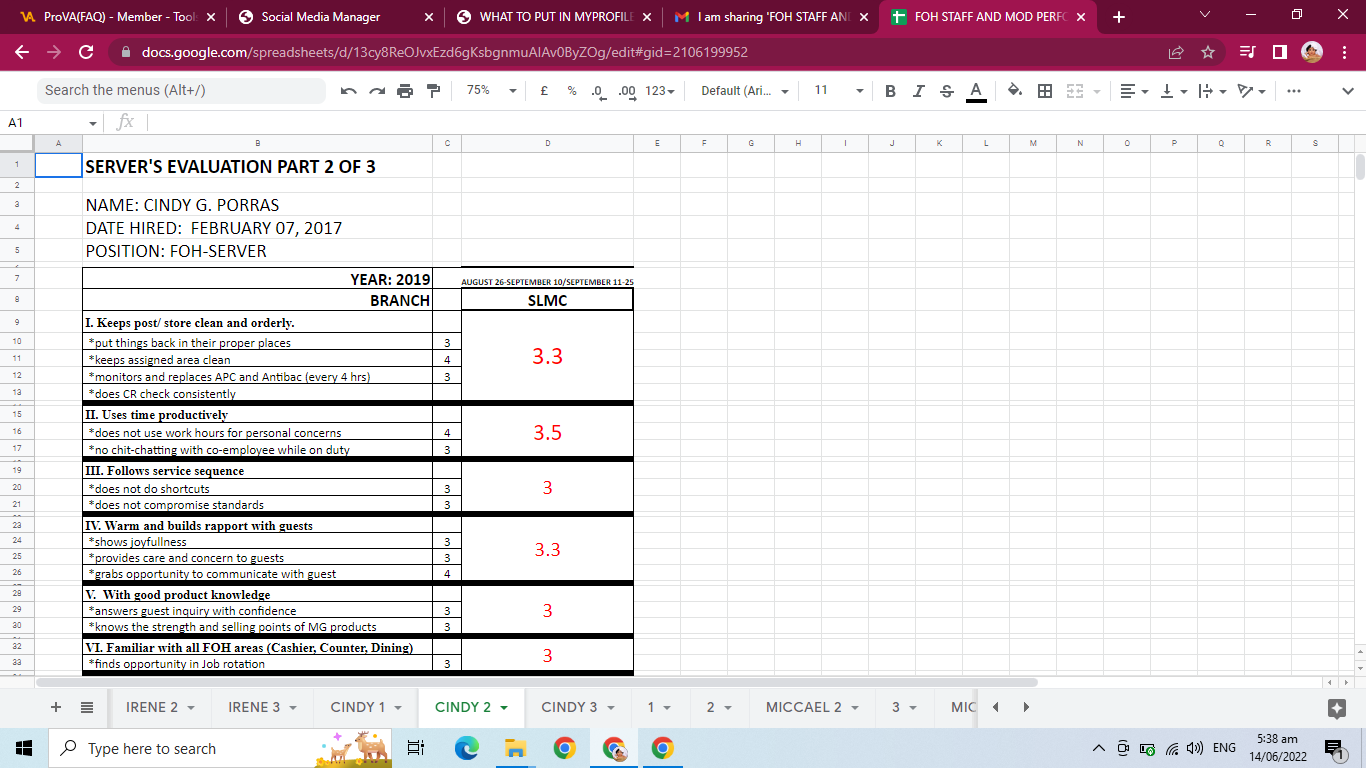This screenshot has height=768, width=1366.
Task: Toggle strikethrough formatting
Action: pos(946,90)
